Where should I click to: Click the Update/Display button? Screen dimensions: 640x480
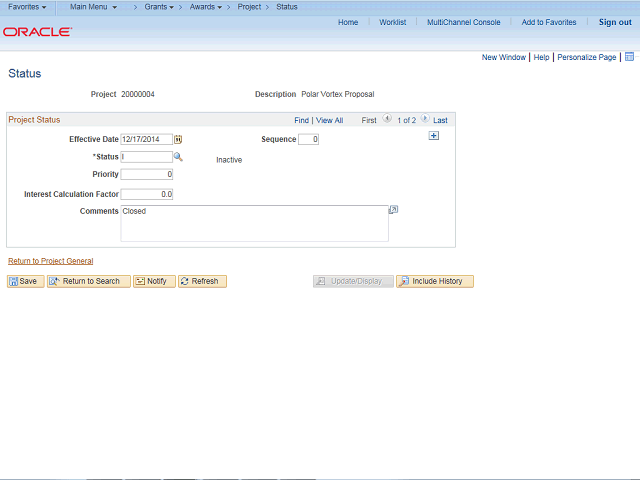353,281
